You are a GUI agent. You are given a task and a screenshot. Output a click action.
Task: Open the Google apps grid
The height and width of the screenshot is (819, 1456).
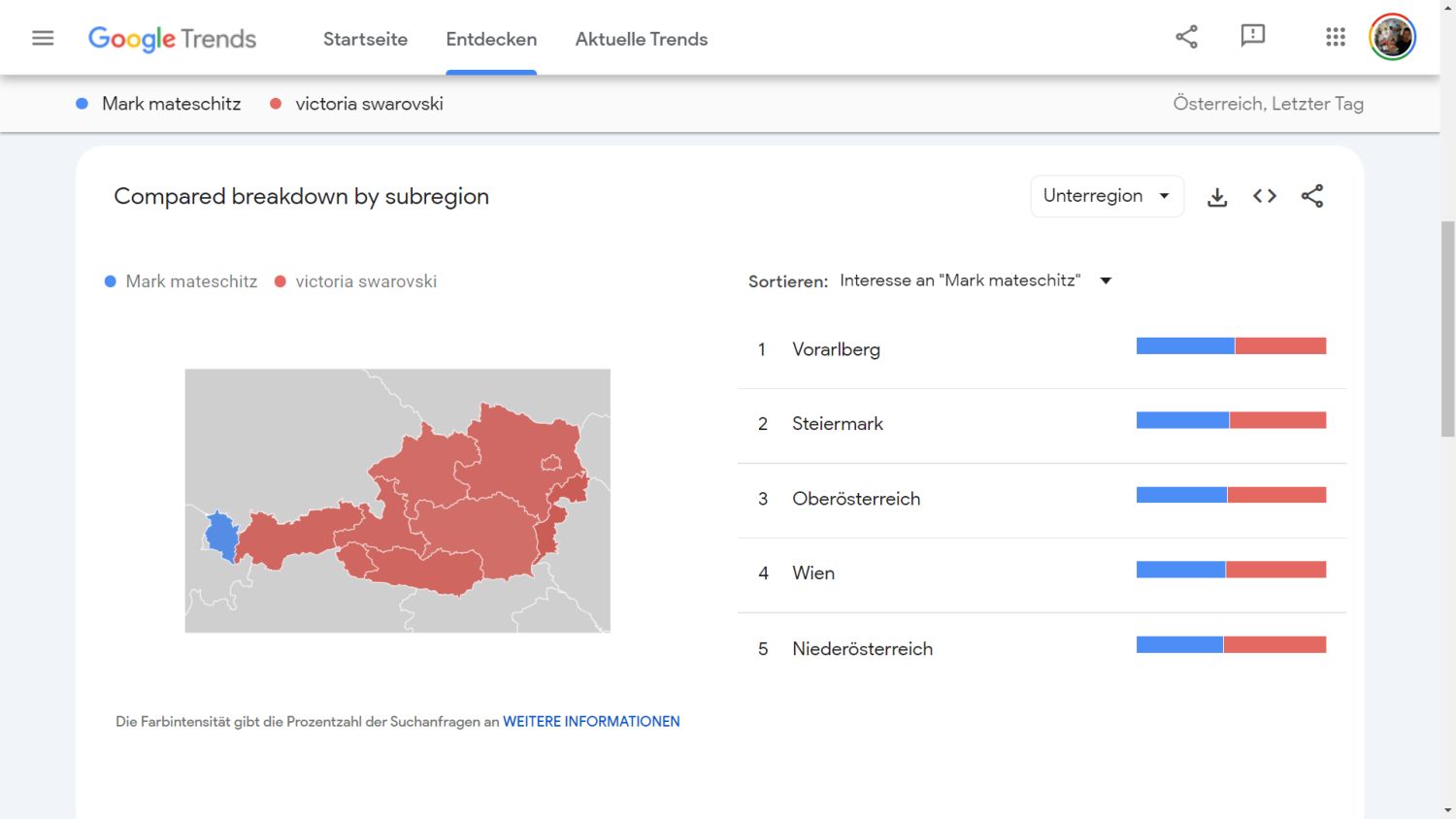pos(1336,37)
